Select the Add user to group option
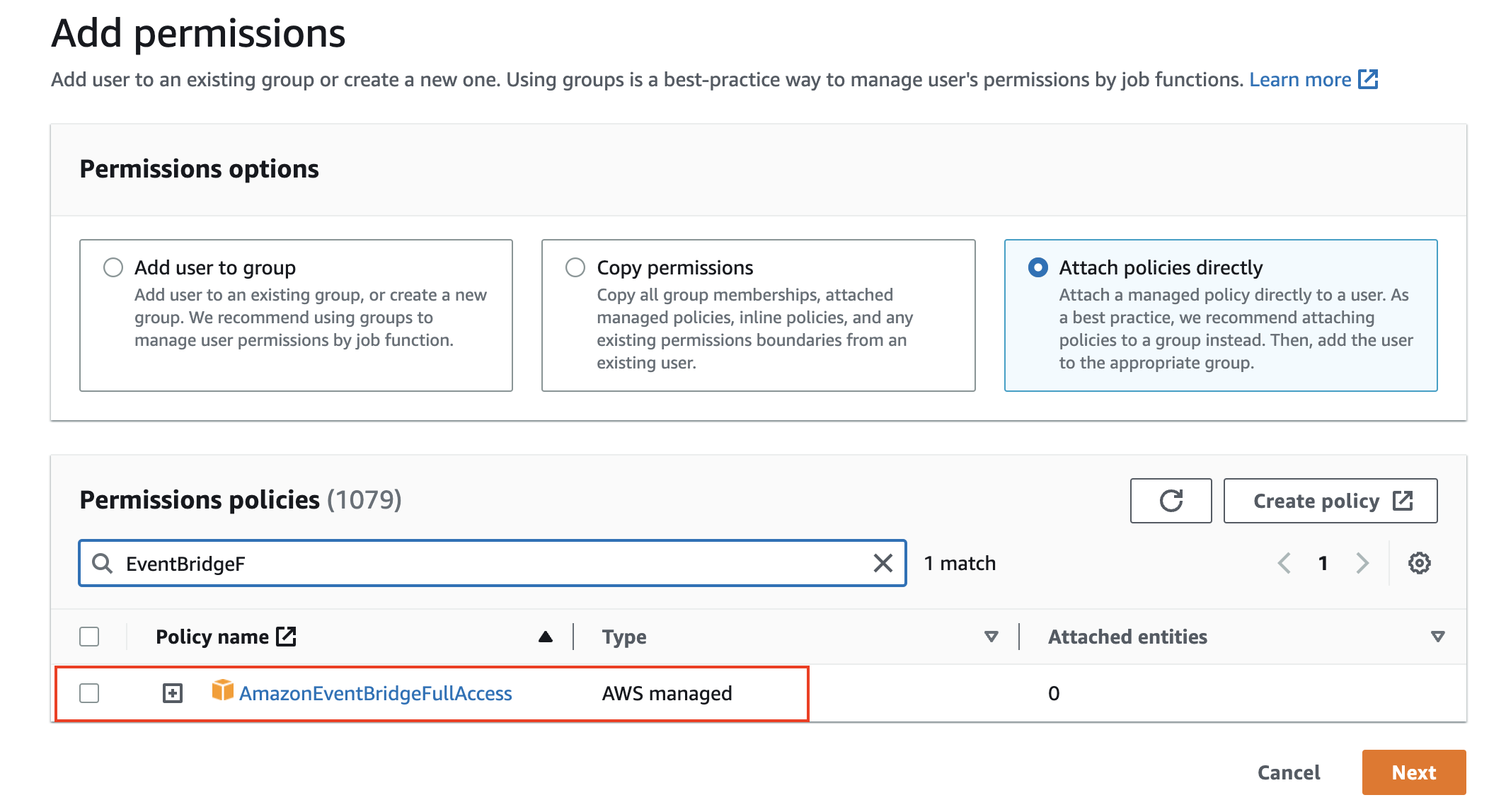This screenshot has height=812, width=1489. tap(113, 267)
